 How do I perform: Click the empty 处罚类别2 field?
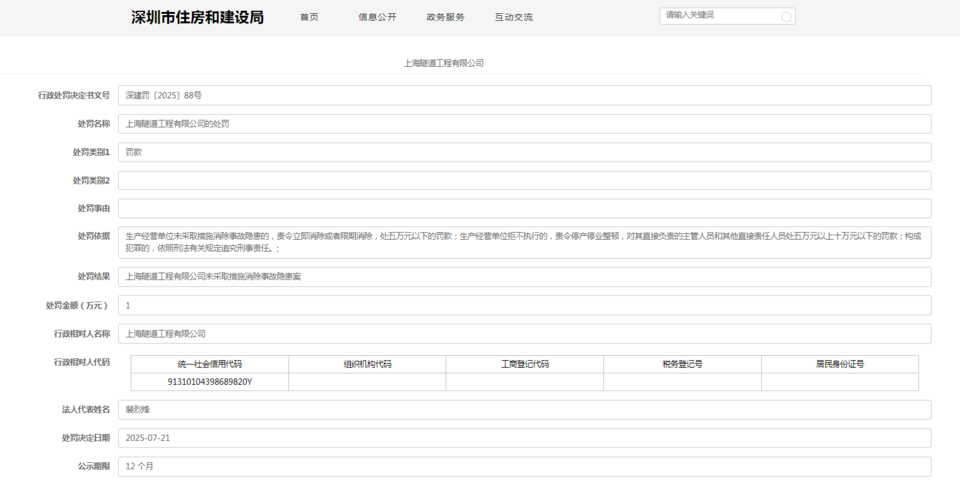tap(525, 181)
